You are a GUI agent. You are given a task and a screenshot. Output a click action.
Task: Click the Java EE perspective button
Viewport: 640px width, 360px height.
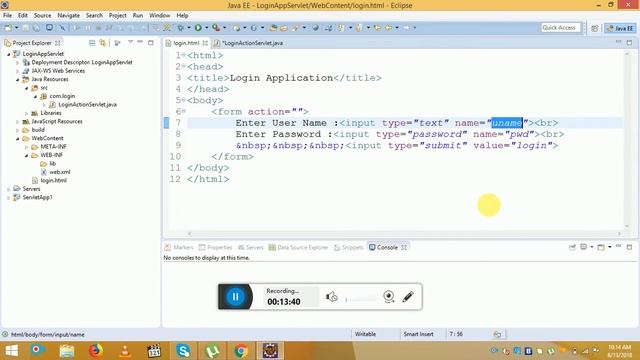tap(620, 28)
